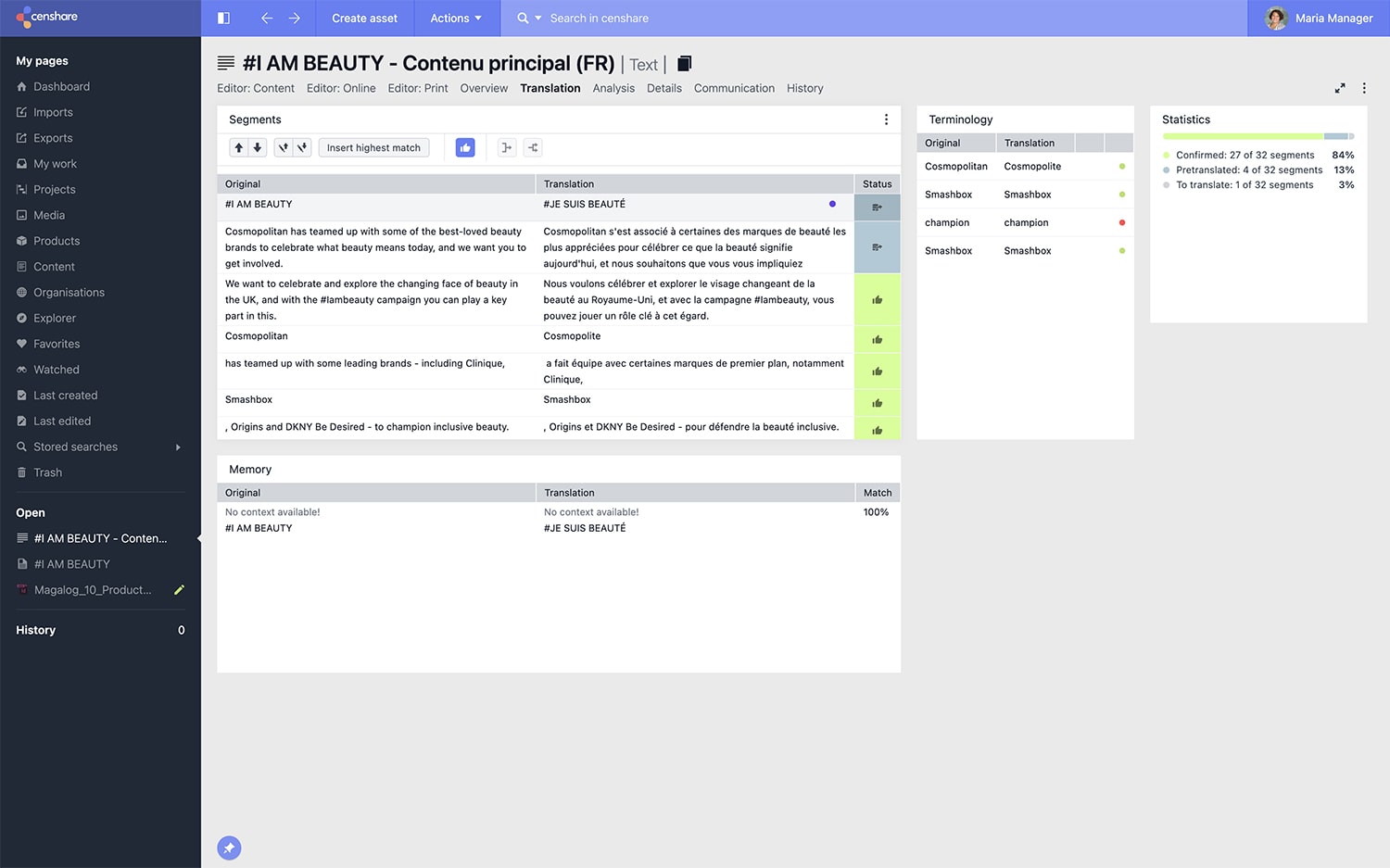
Task: Move to next segment with down arrow
Action: pyautogui.click(x=258, y=147)
